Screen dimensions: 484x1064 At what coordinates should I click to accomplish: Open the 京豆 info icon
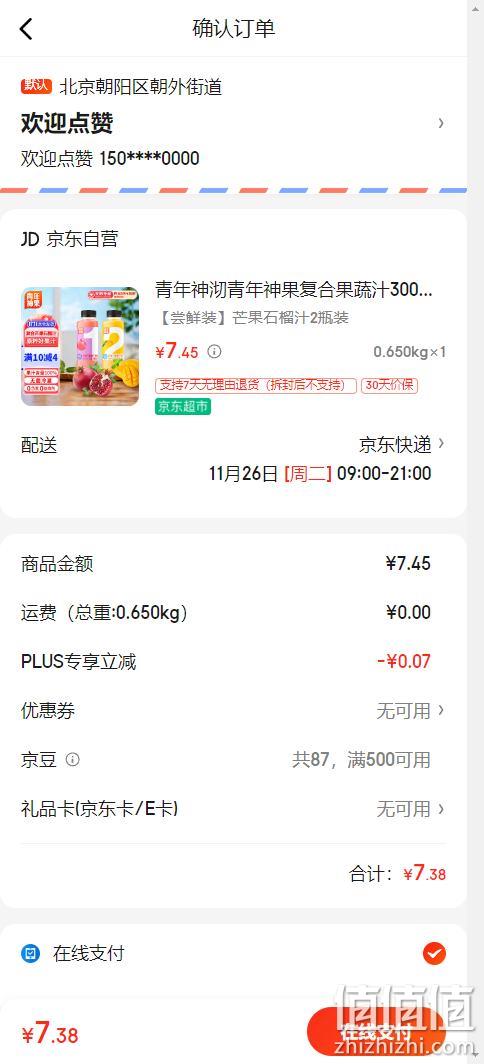point(73,759)
